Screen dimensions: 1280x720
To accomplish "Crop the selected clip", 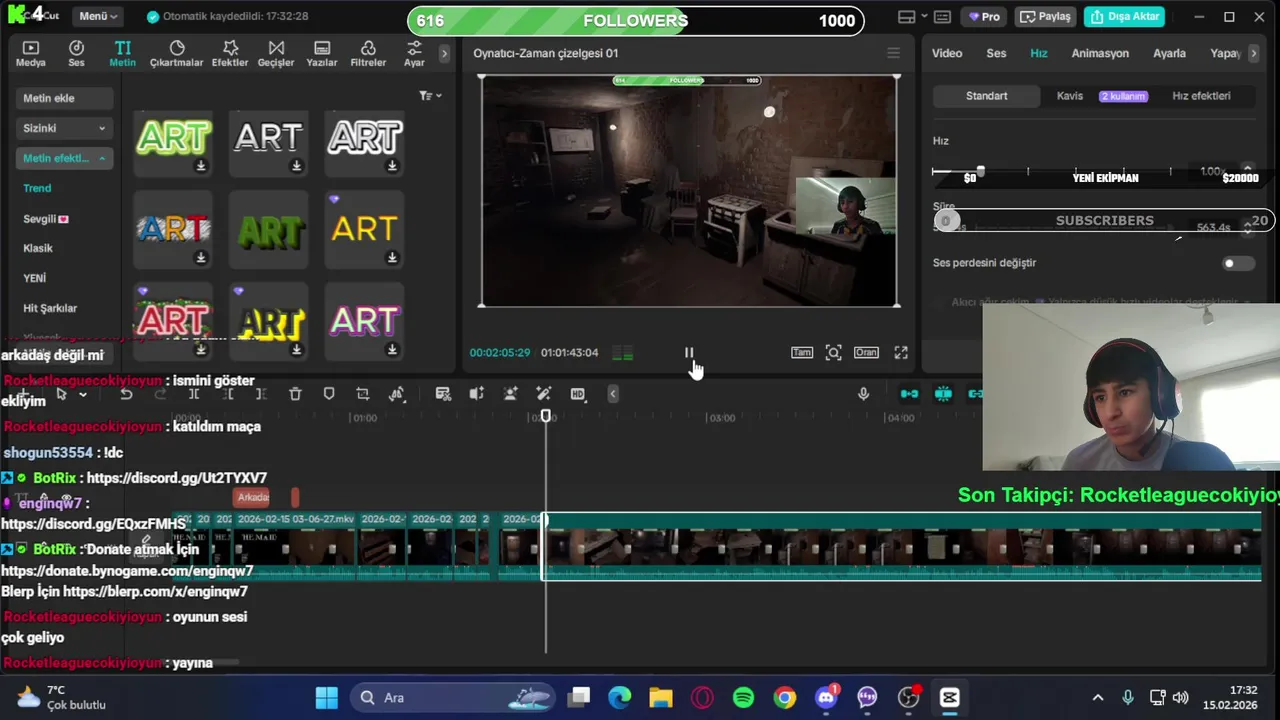I will 363,394.
